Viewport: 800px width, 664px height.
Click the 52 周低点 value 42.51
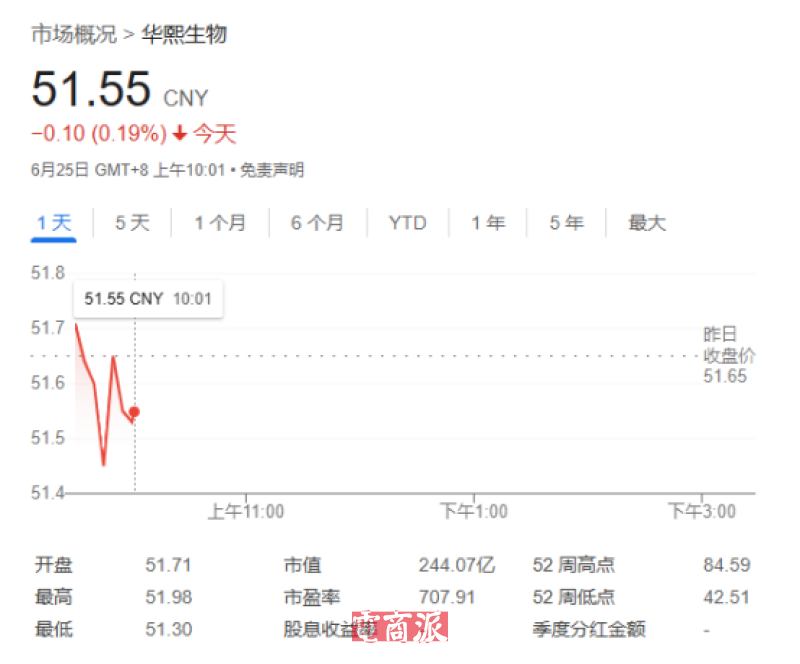[727, 597]
